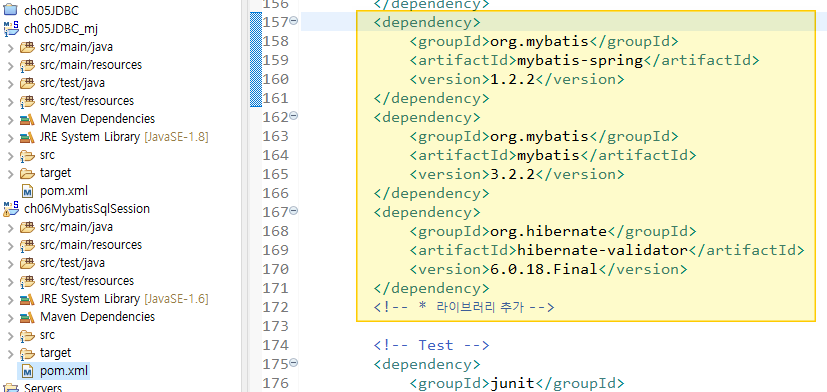Viewport: 827px width, 392px height.
Task: Click pom.xml file icon under ch05JDBC_mj
Action: (27, 191)
